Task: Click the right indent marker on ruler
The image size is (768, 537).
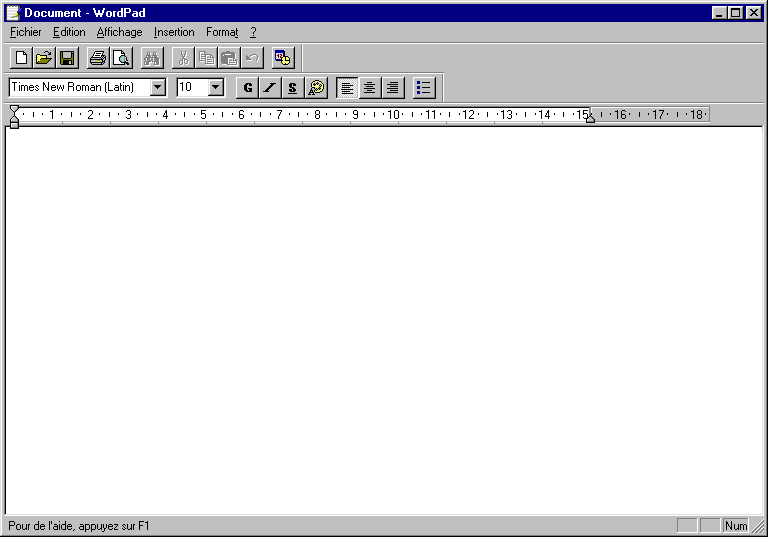Action: pyautogui.click(x=591, y=118)
